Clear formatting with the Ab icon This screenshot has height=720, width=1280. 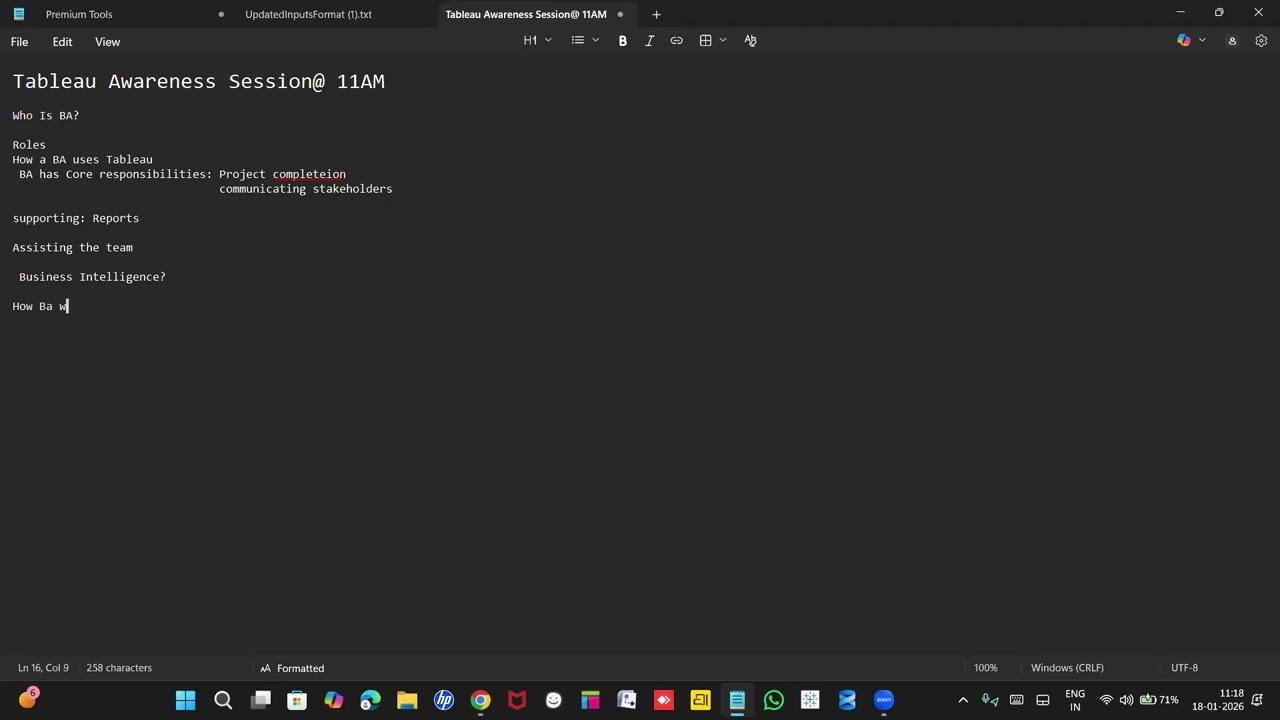pyautogui.click(x=750, y=41)
